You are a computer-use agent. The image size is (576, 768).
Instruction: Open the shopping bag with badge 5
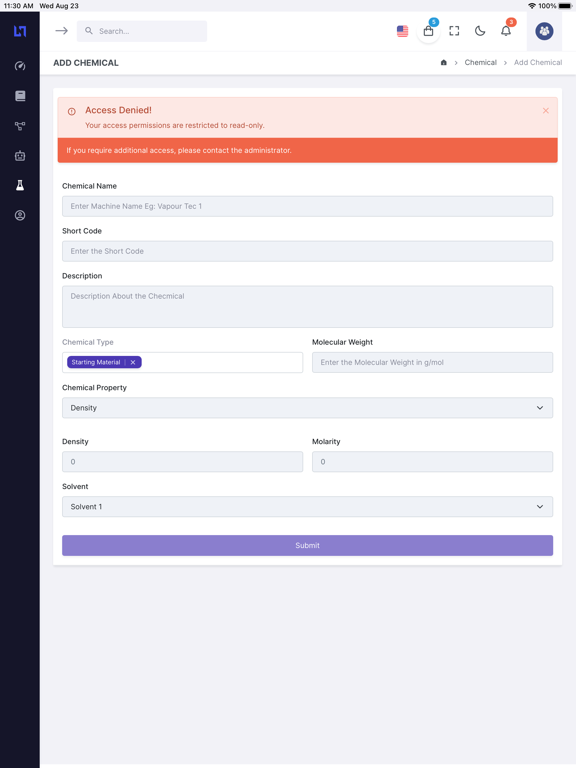[428, 31]
